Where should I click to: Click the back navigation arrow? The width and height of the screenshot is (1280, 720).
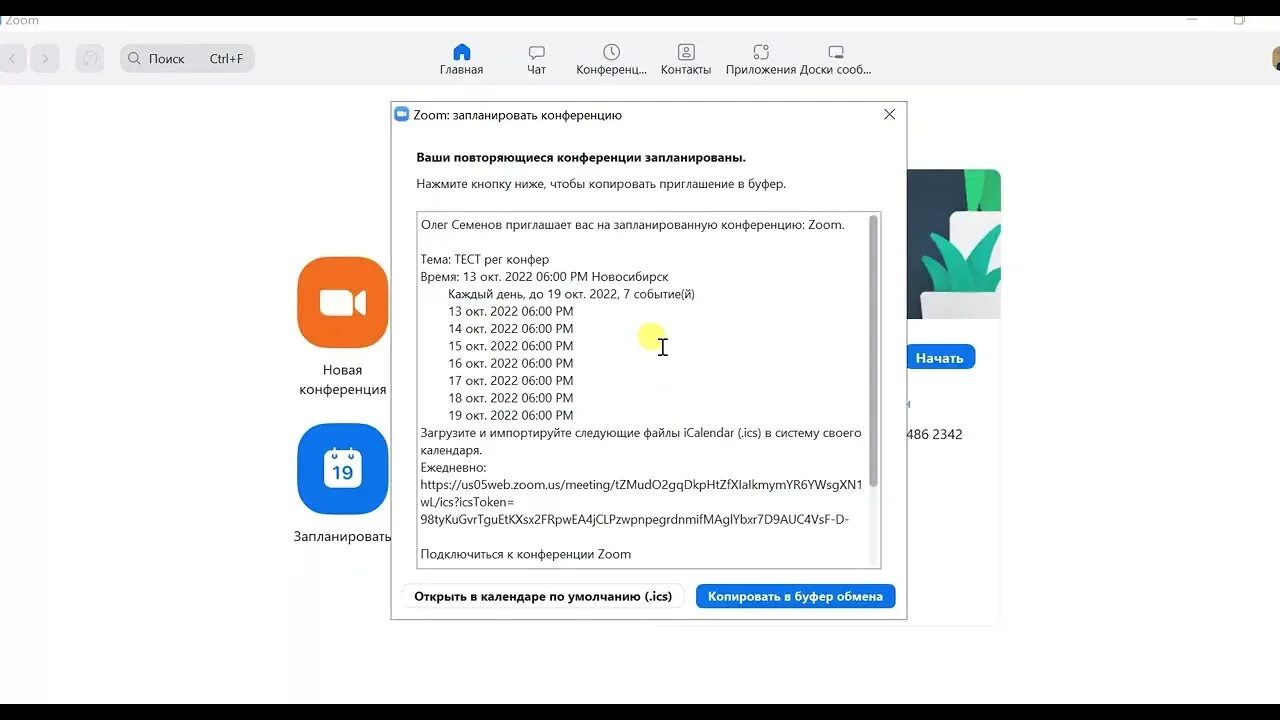[x=13, y=59]
